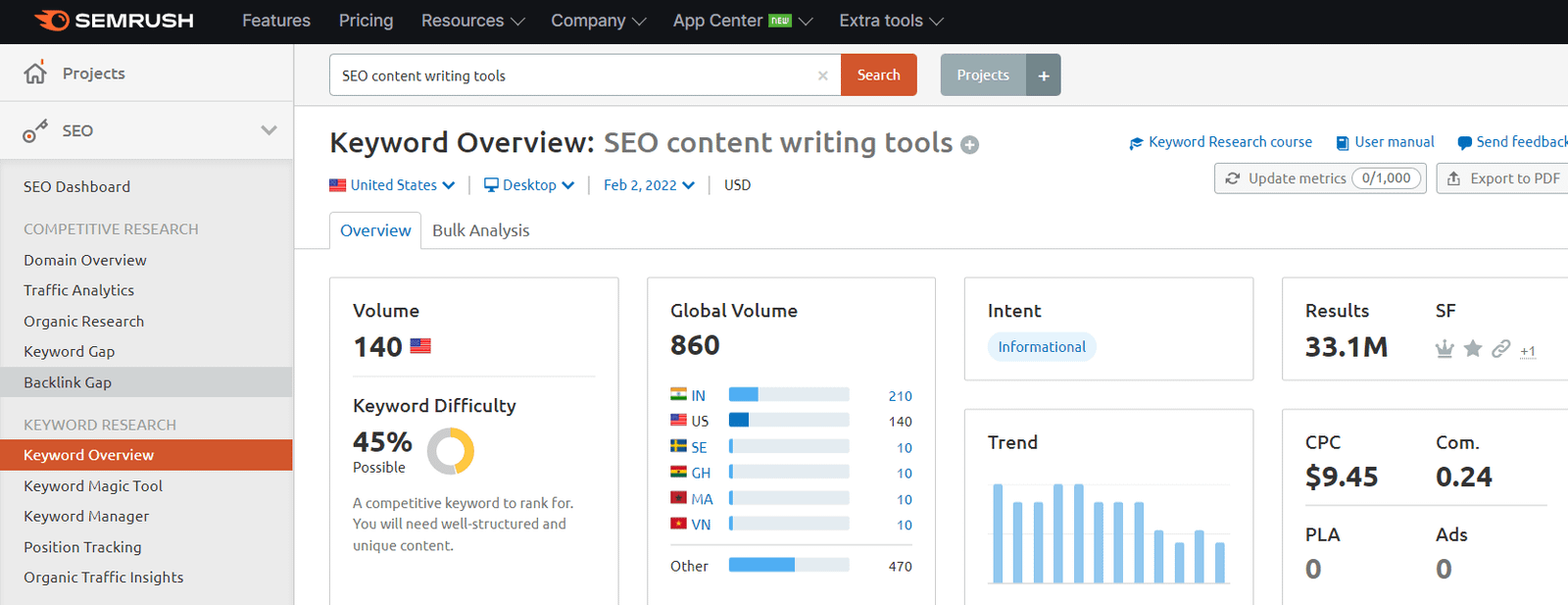This screenshot has width=1568, height=605.
Task: Click the India flag in Global Volume
Action: click(678, 394)
